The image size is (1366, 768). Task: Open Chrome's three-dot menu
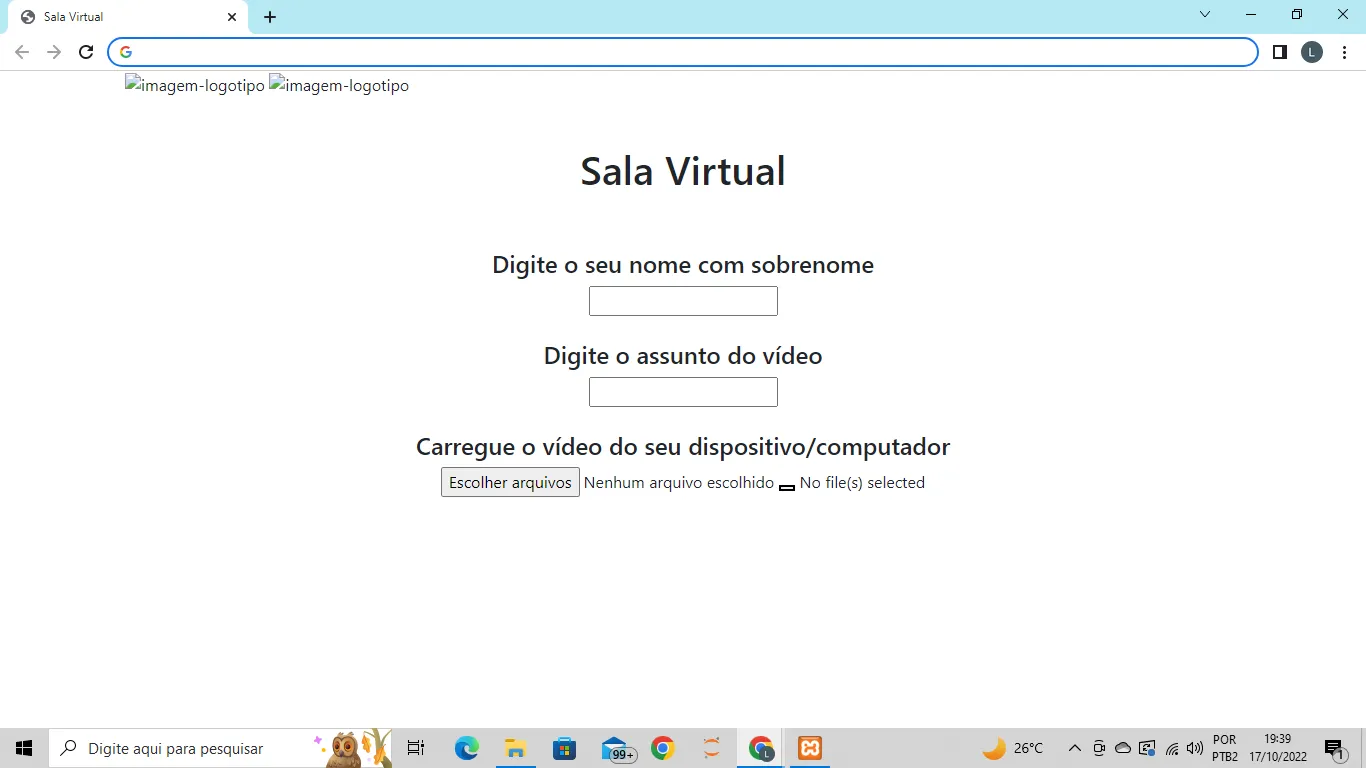1344,52
